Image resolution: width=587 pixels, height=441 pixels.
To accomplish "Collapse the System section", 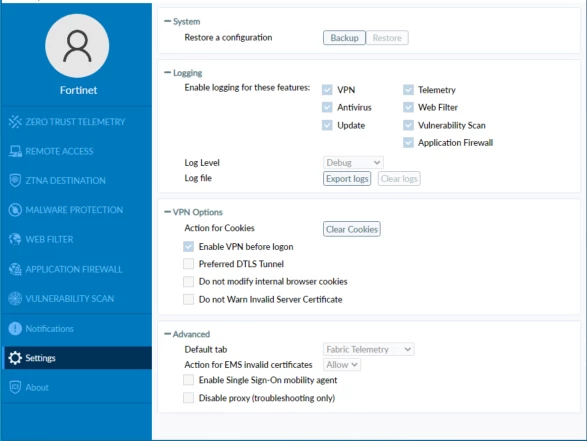I will pyautogui.click(x=167, y=21).
